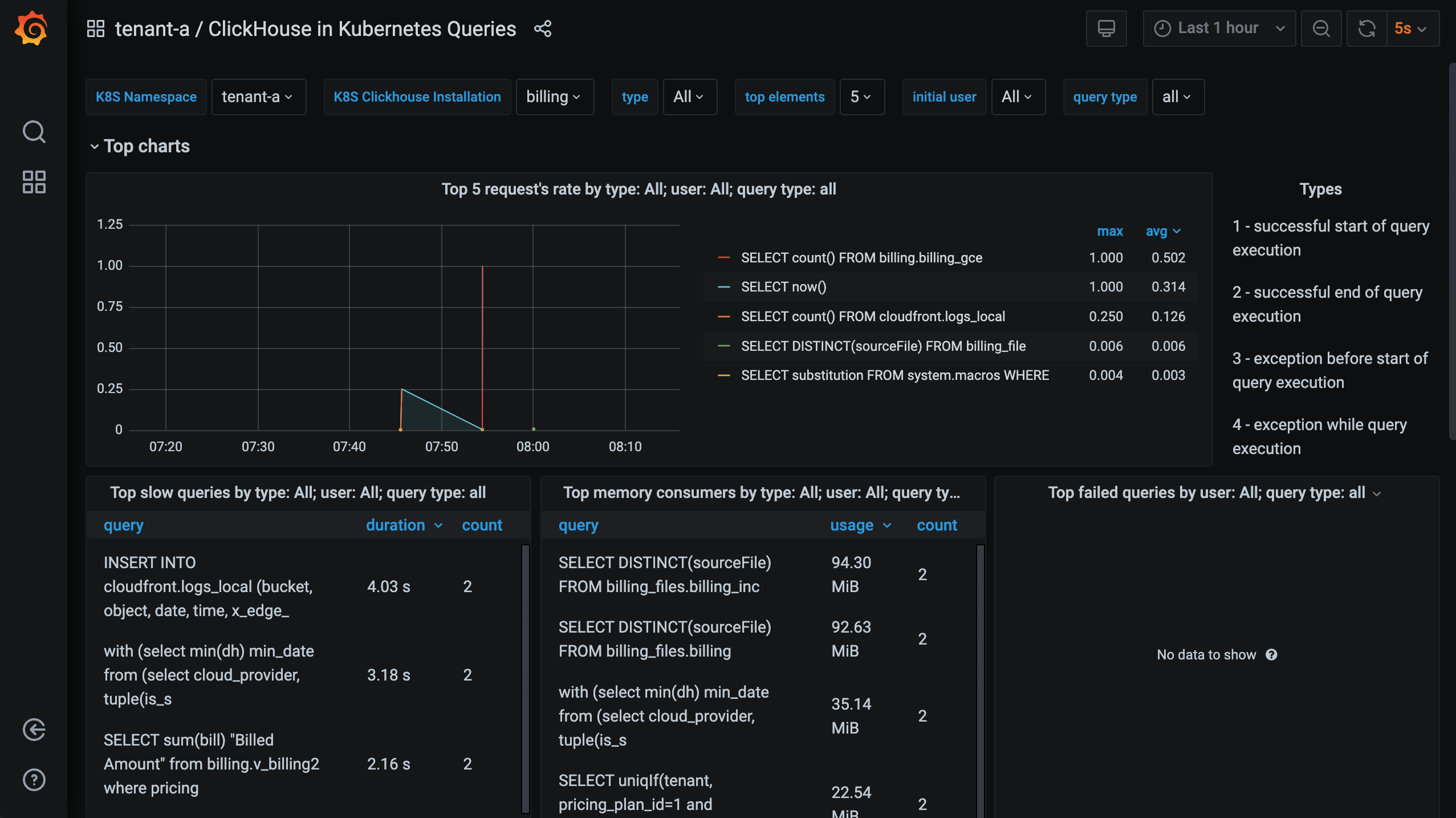Open the tenant-a namespace dropdown

(258, 97)
